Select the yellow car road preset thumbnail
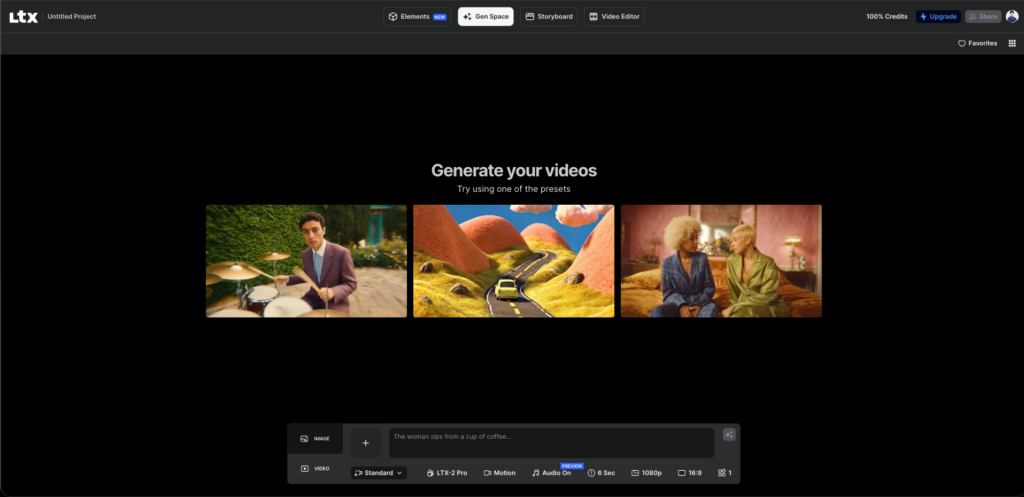 [513, 261]
